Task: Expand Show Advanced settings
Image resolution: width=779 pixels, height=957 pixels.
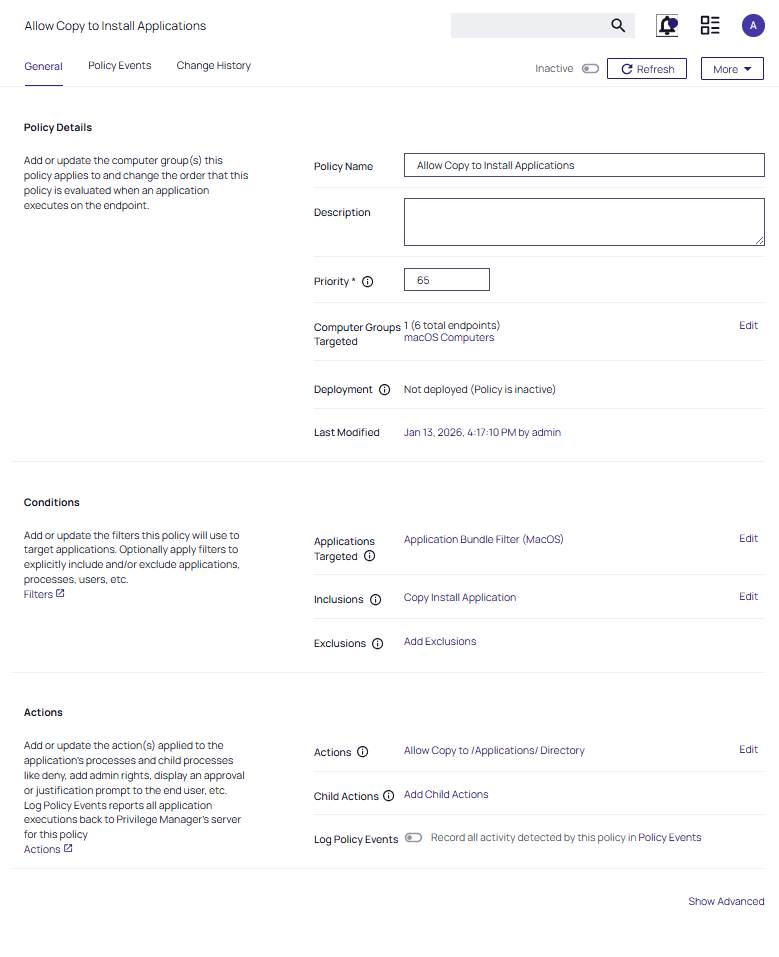Action: 726,902
